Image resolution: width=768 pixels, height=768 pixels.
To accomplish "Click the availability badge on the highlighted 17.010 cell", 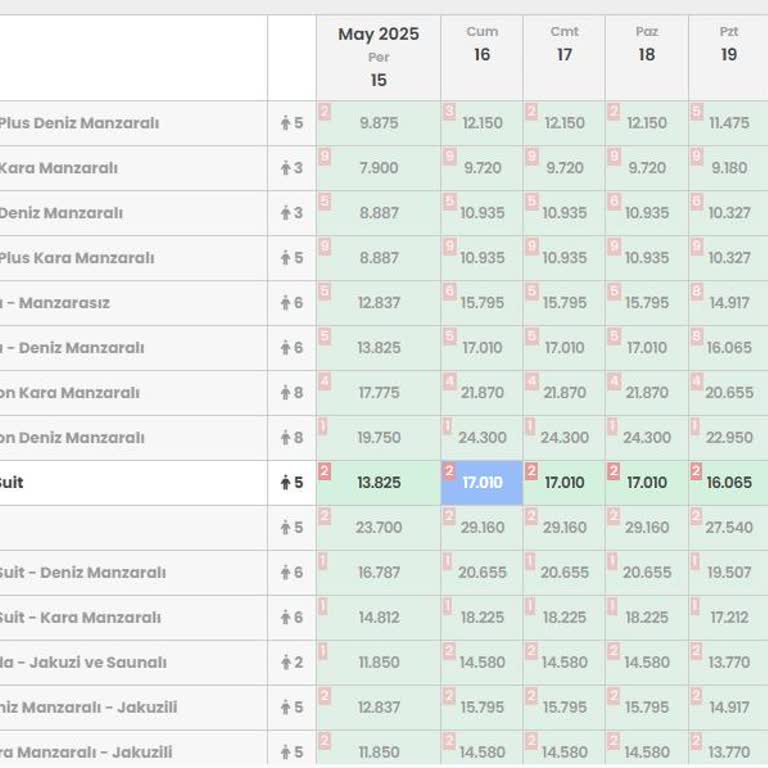I will (x=449, y=471).
